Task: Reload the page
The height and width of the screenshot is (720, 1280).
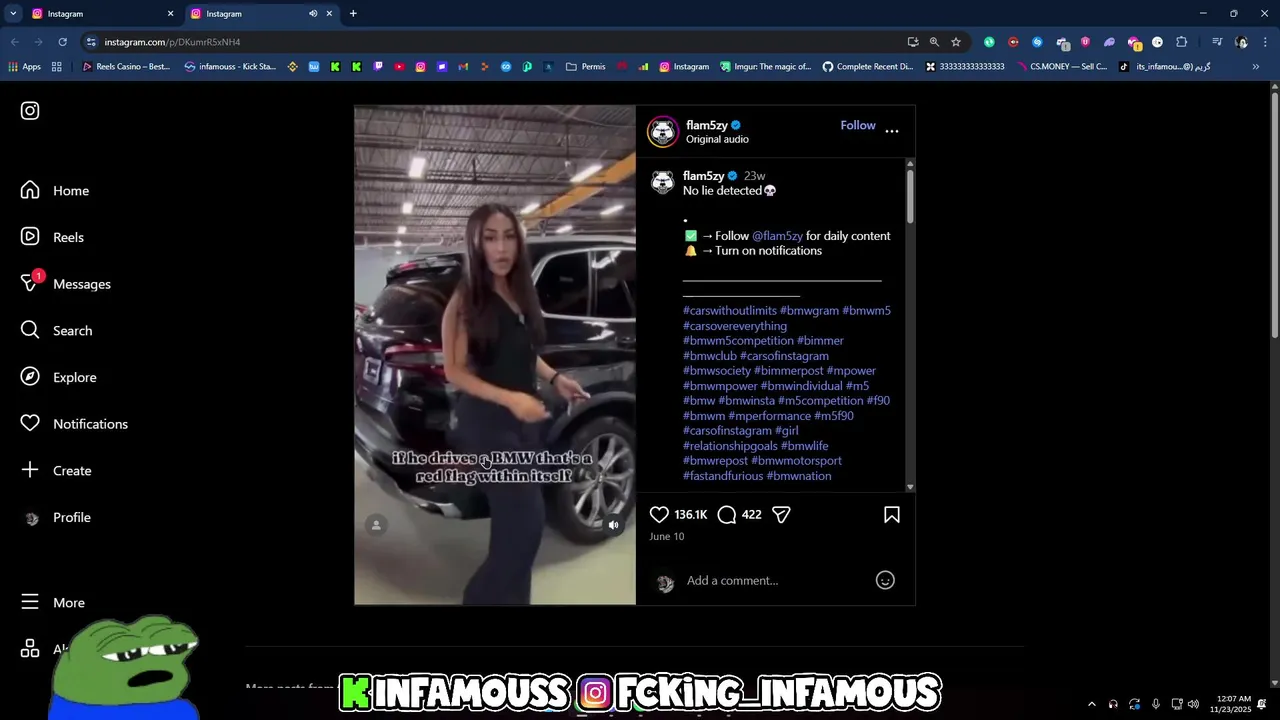Action: tap(62, 42)
